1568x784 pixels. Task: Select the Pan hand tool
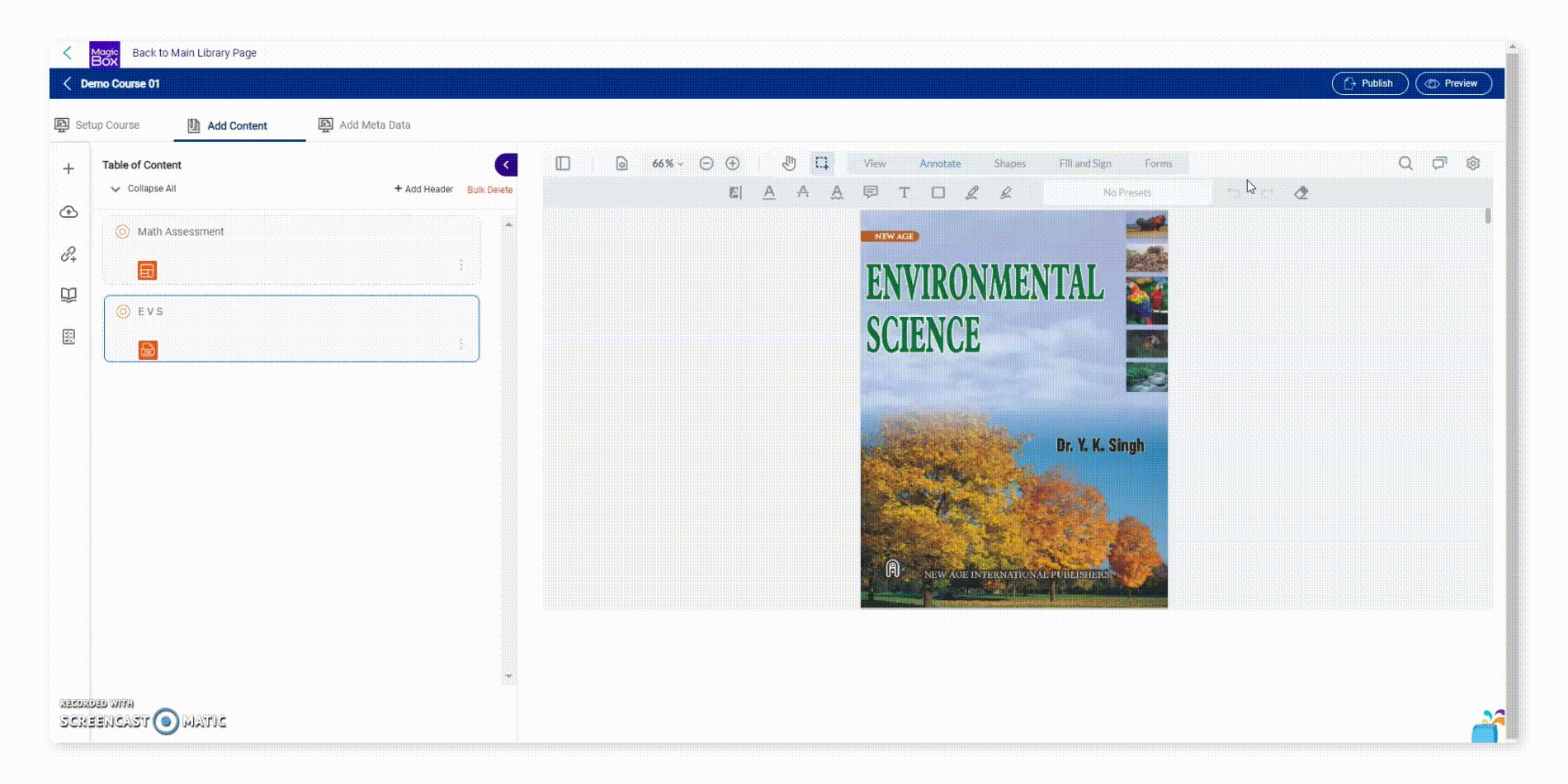click(789, 163)
